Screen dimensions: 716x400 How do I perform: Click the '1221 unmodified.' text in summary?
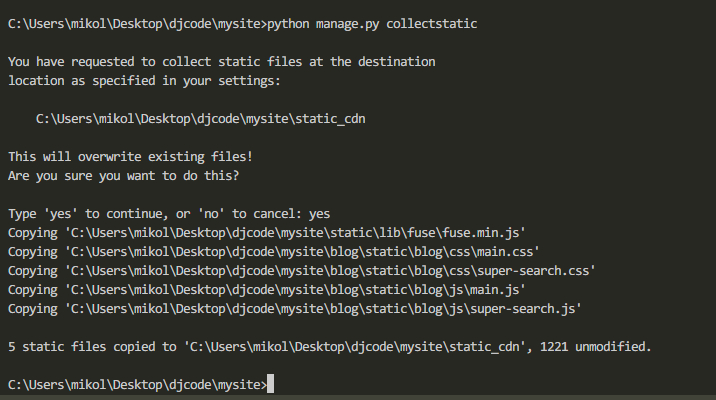tap(595, 347)
